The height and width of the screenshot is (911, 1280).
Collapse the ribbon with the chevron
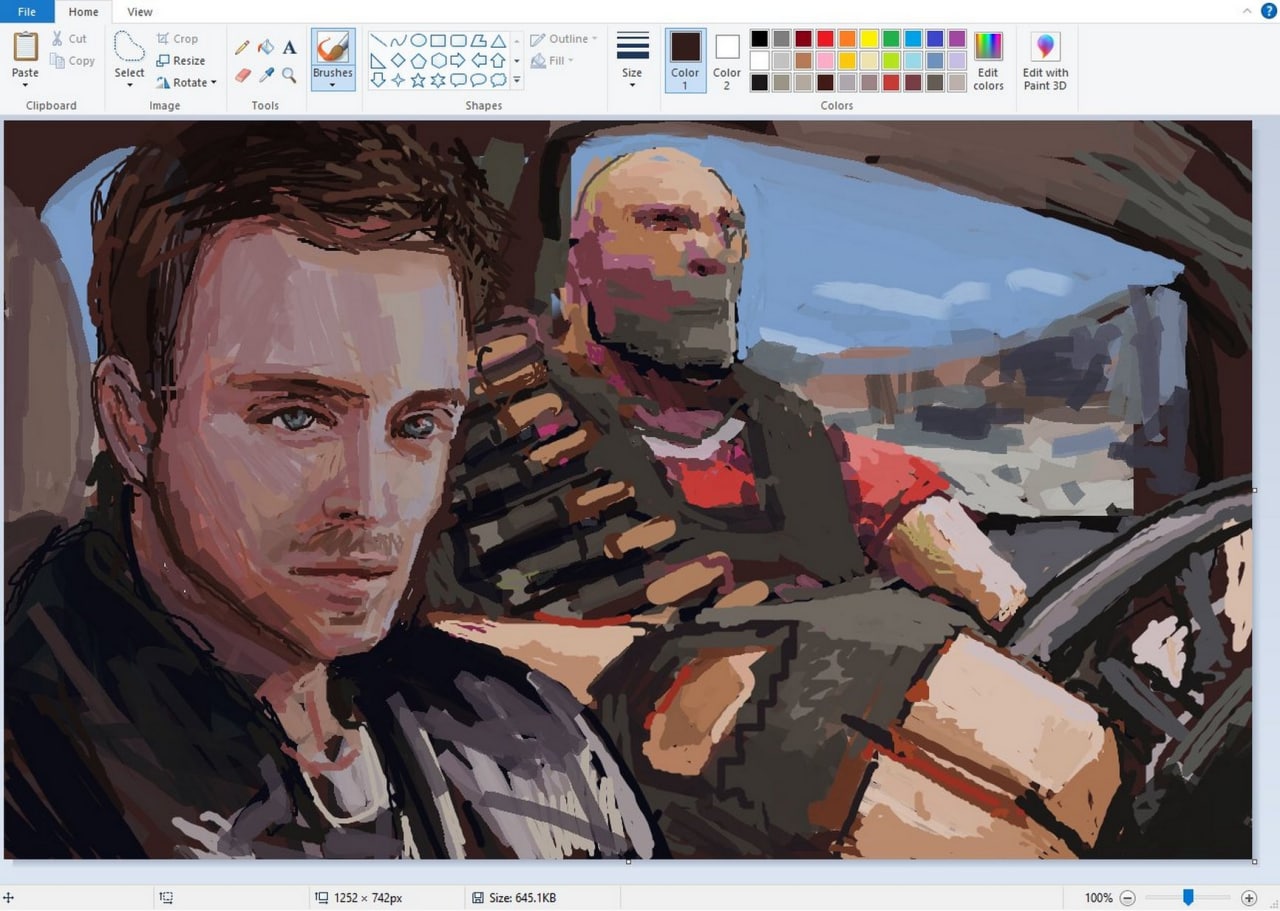click(x=1246, y=11)
